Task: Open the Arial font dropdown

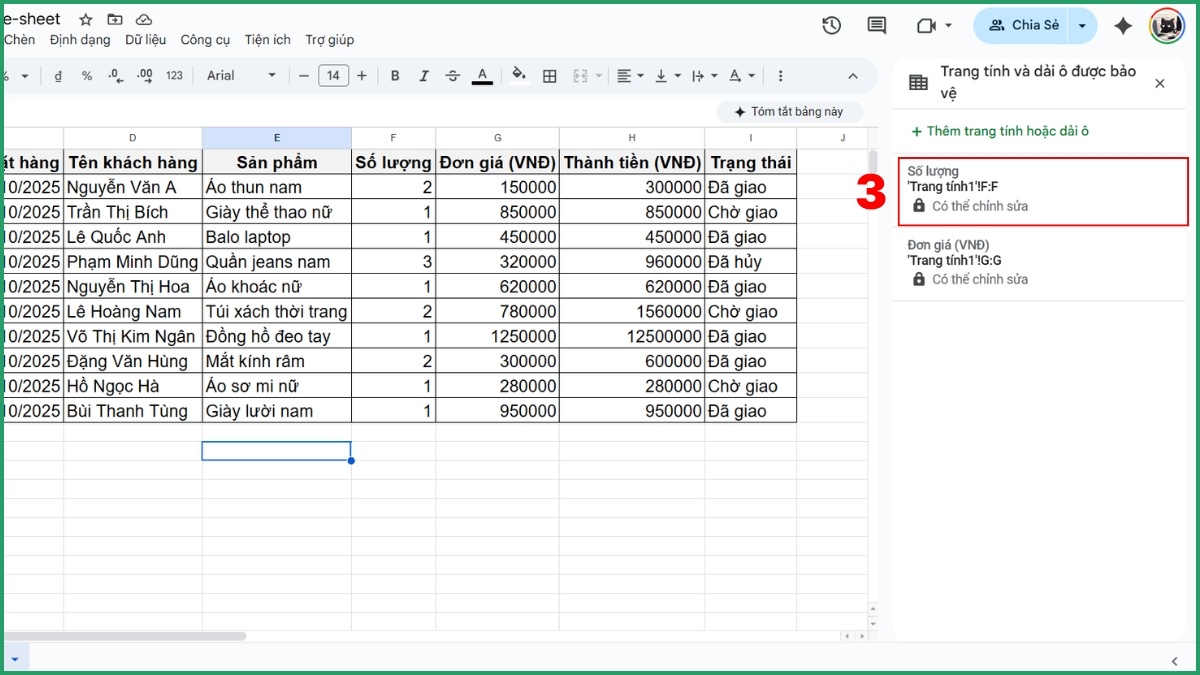Action: click(240, 75)
